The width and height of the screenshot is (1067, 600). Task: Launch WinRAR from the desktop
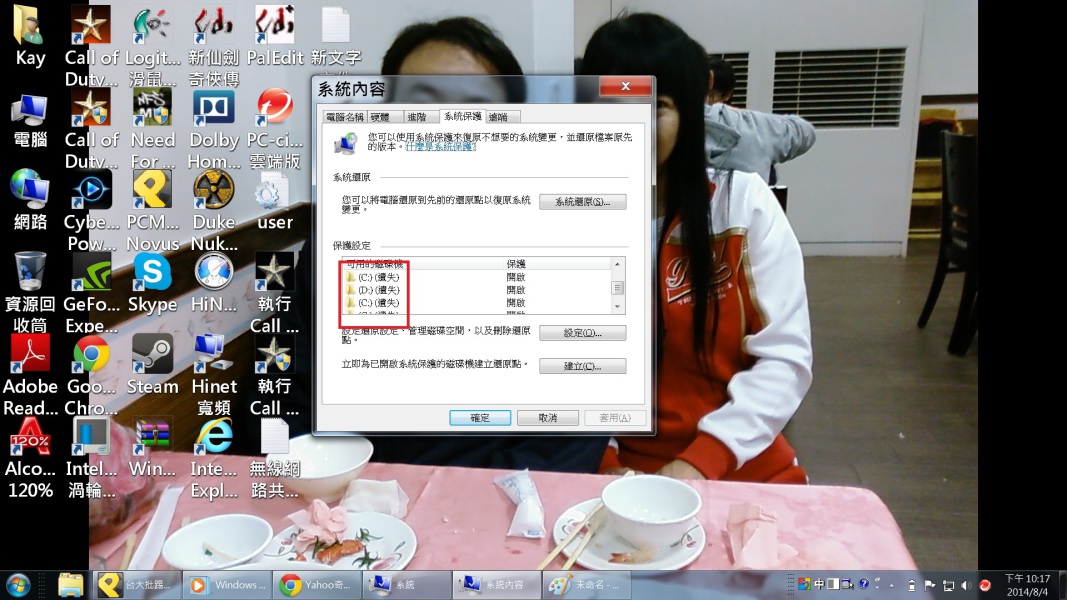coord(152,449)
